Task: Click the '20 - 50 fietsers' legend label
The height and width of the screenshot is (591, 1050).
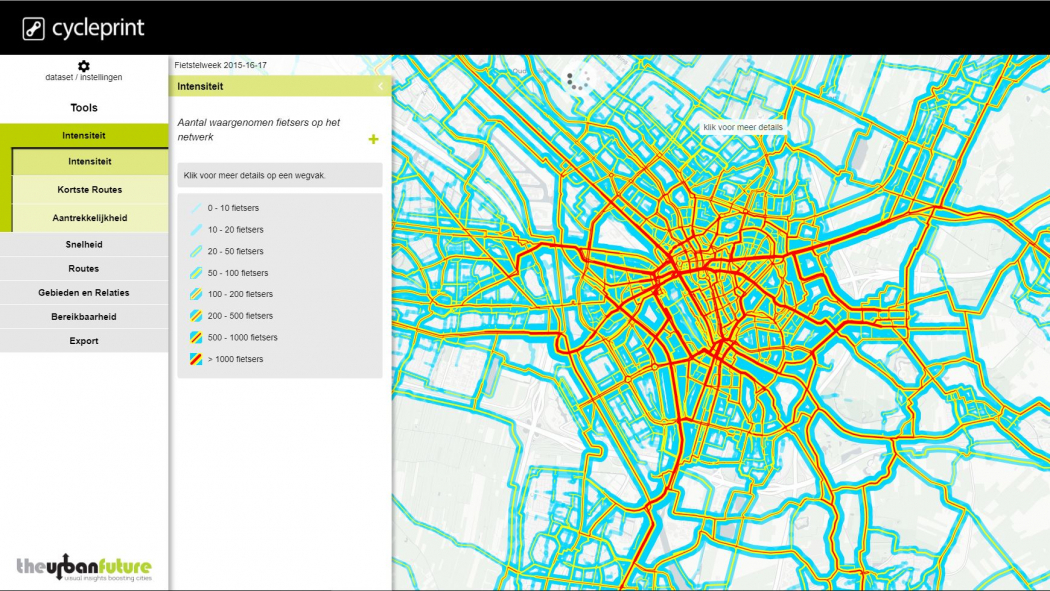Action: (x=236, y=251)
